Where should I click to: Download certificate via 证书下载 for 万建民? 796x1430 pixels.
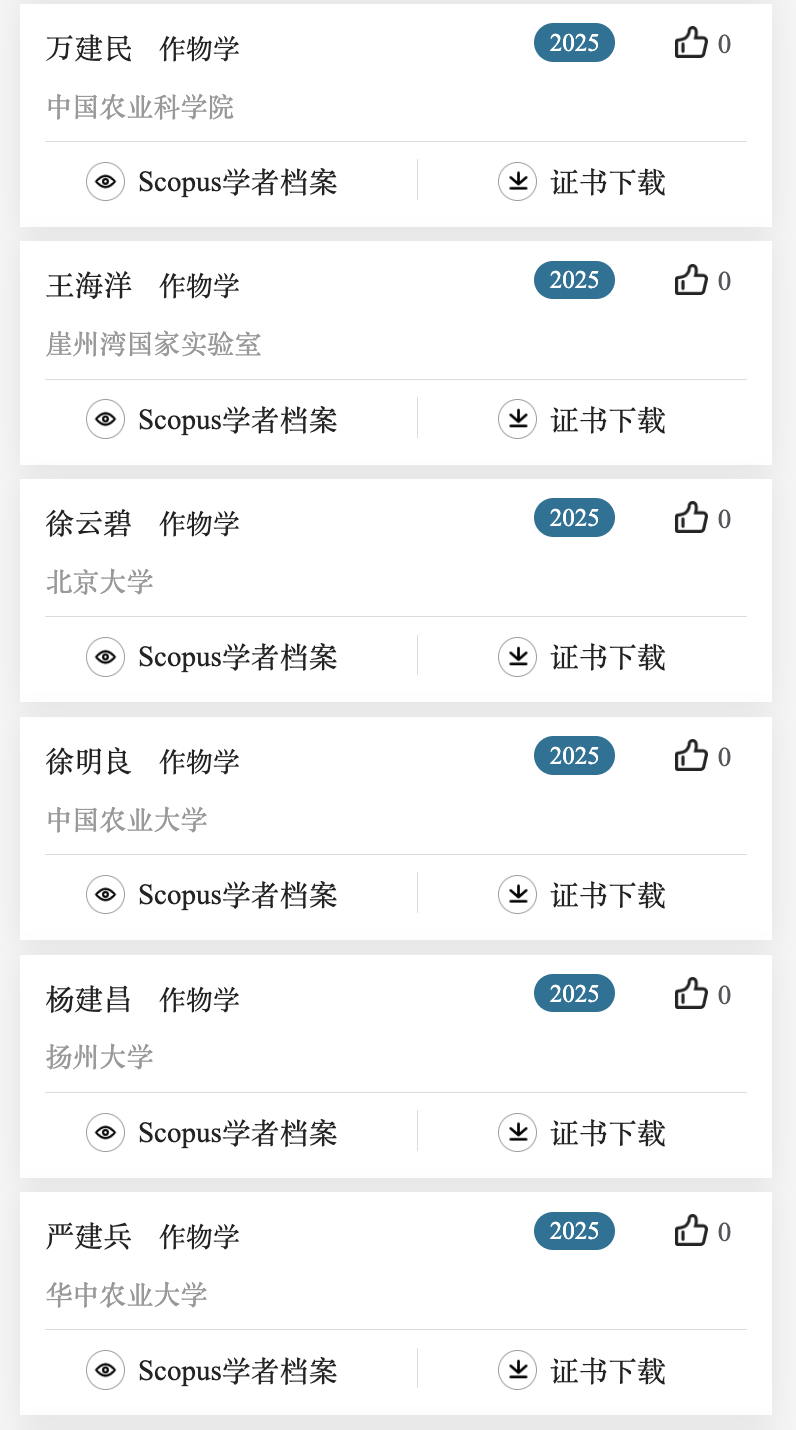click(607, 182)
